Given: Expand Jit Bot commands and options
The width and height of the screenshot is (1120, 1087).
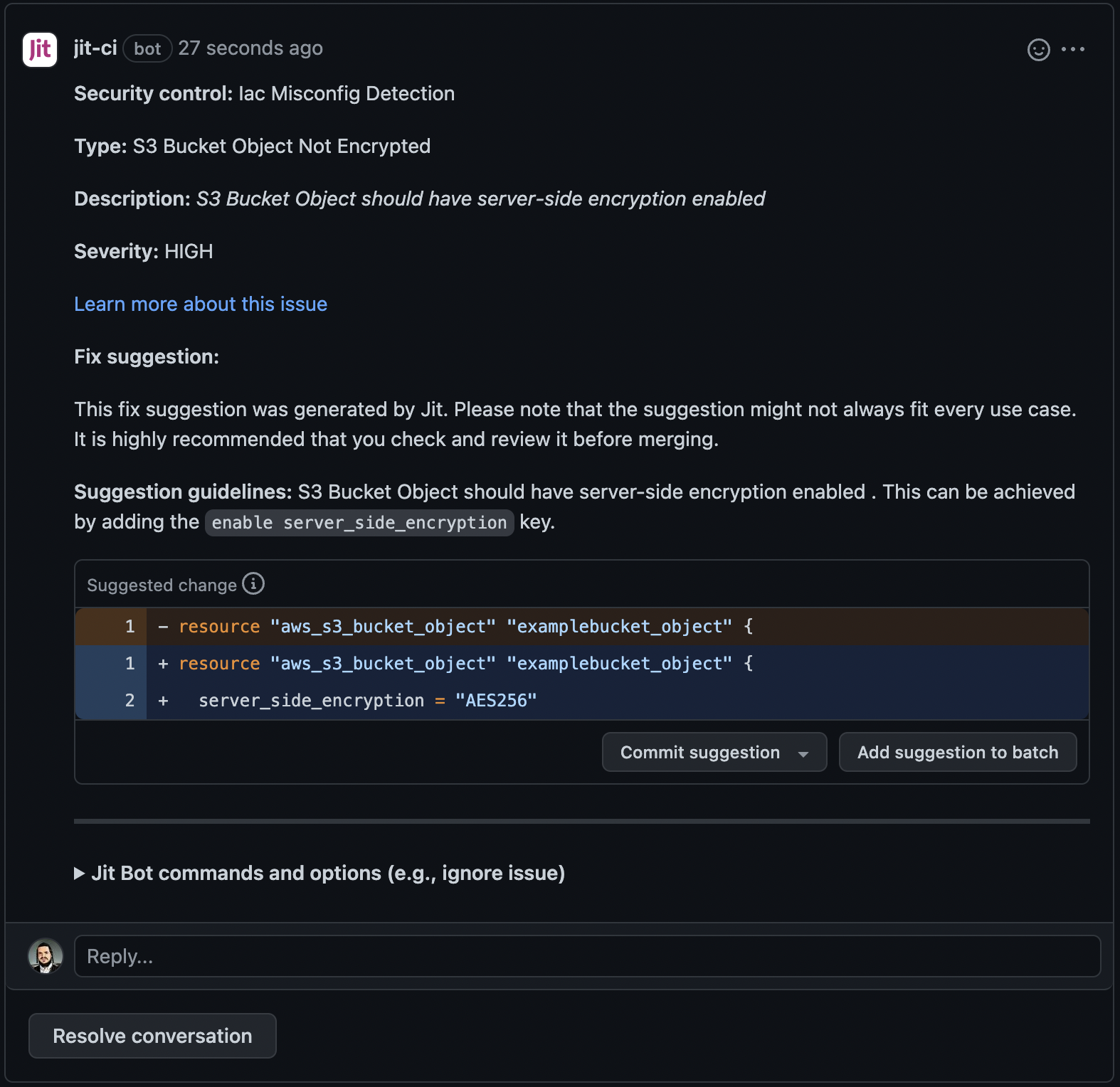Looking at the screenshot, I should 319,874.
